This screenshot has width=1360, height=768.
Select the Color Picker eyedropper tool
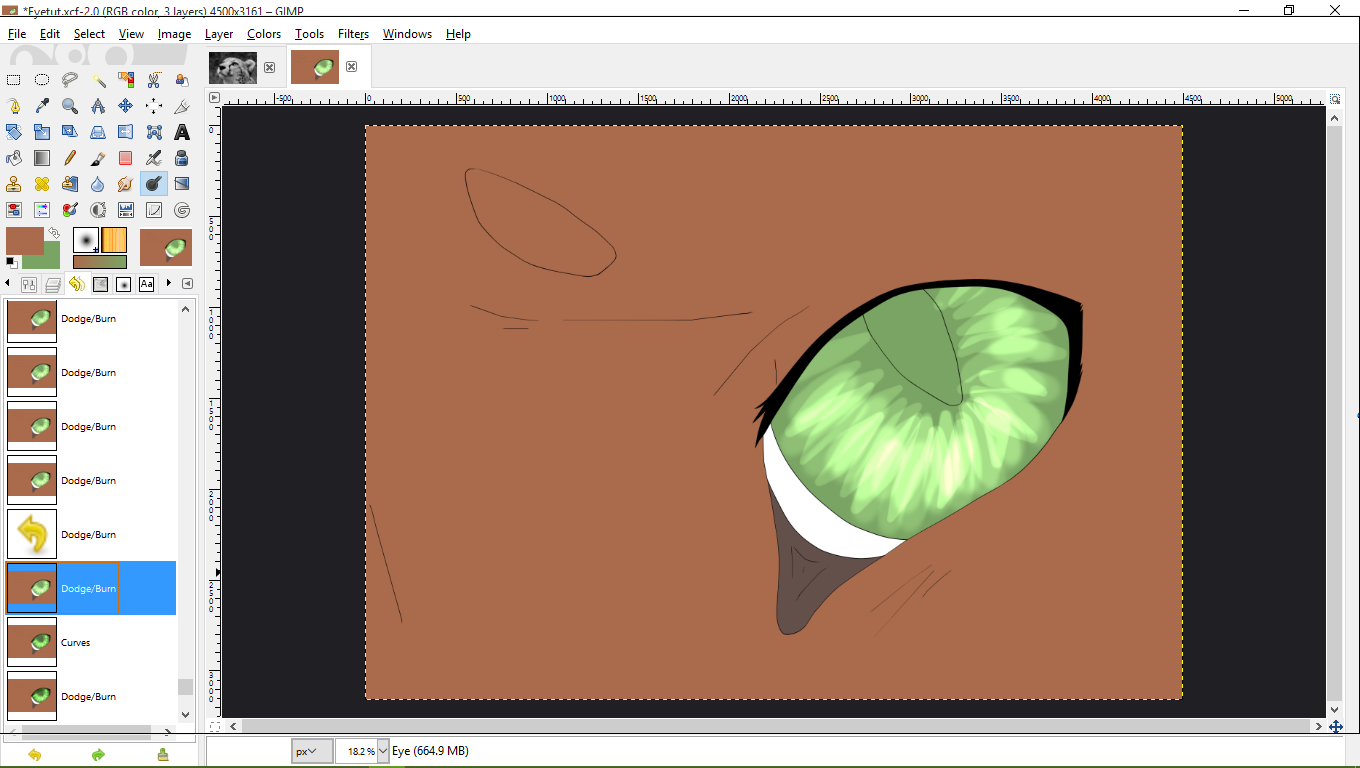[42, 106]
